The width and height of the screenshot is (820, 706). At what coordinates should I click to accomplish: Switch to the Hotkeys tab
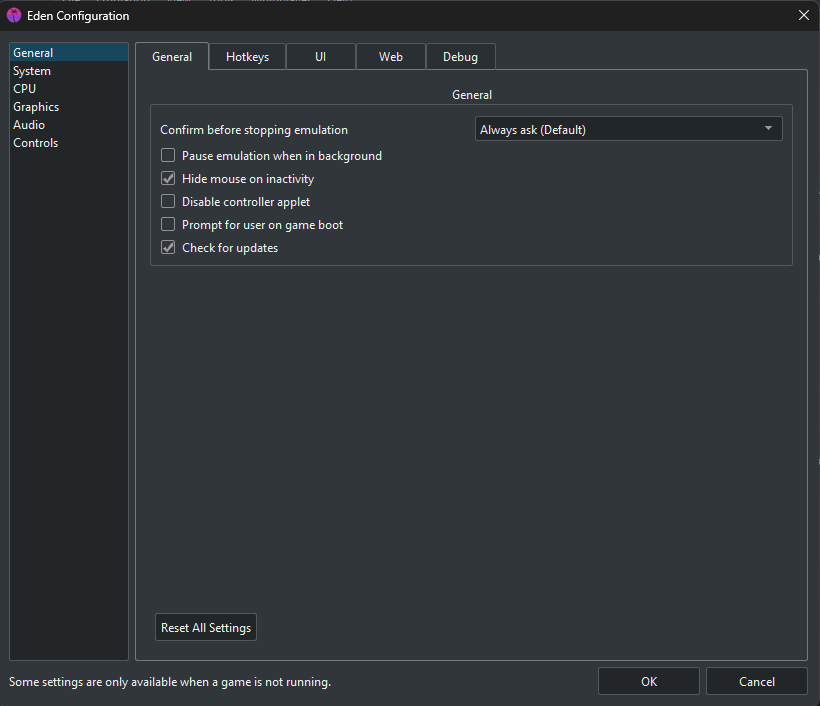pos(247,56)
